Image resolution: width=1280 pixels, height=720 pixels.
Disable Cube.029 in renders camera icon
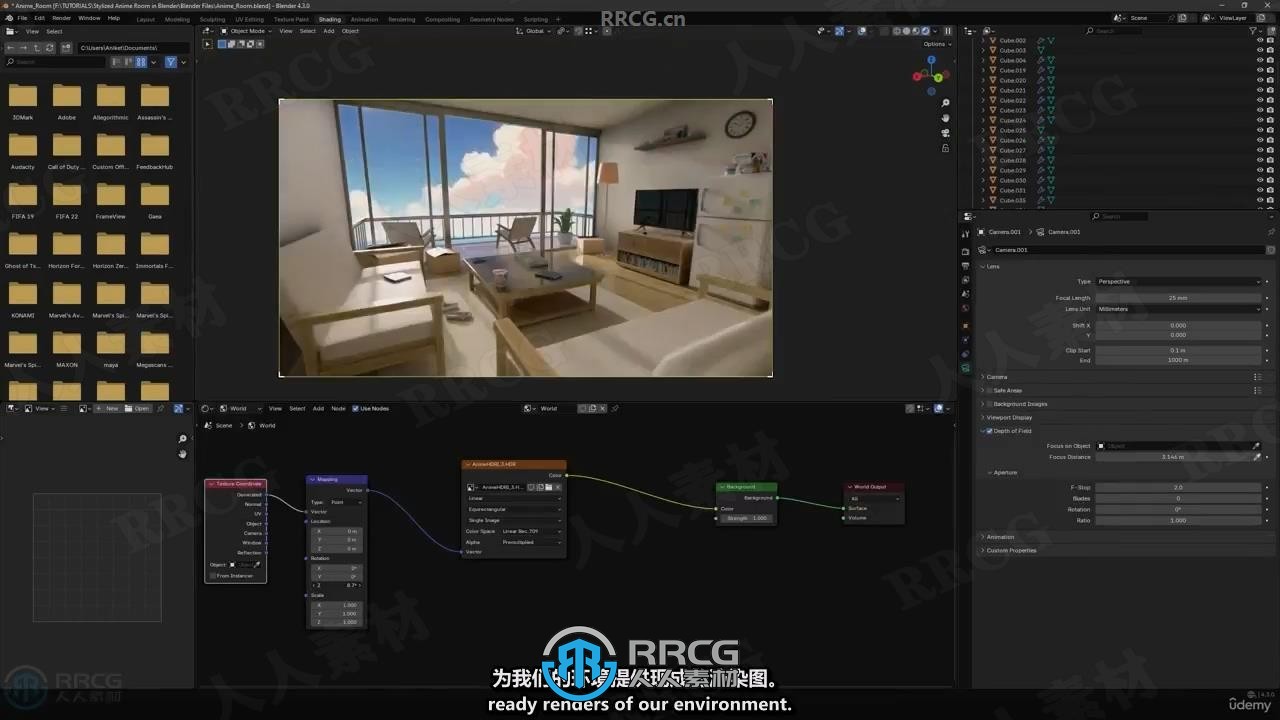click(1270, 170)
